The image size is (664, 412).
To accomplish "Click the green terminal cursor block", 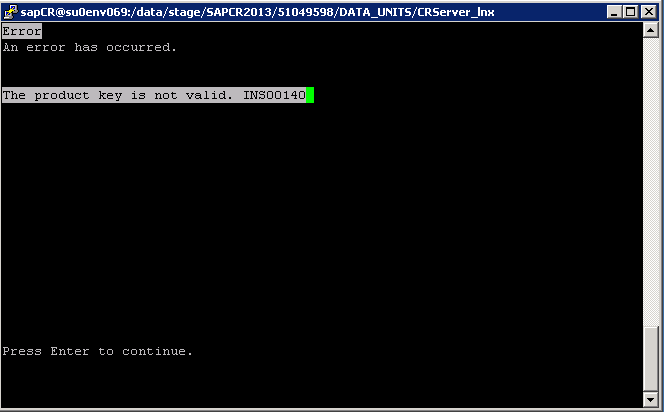I will [310, 95].
